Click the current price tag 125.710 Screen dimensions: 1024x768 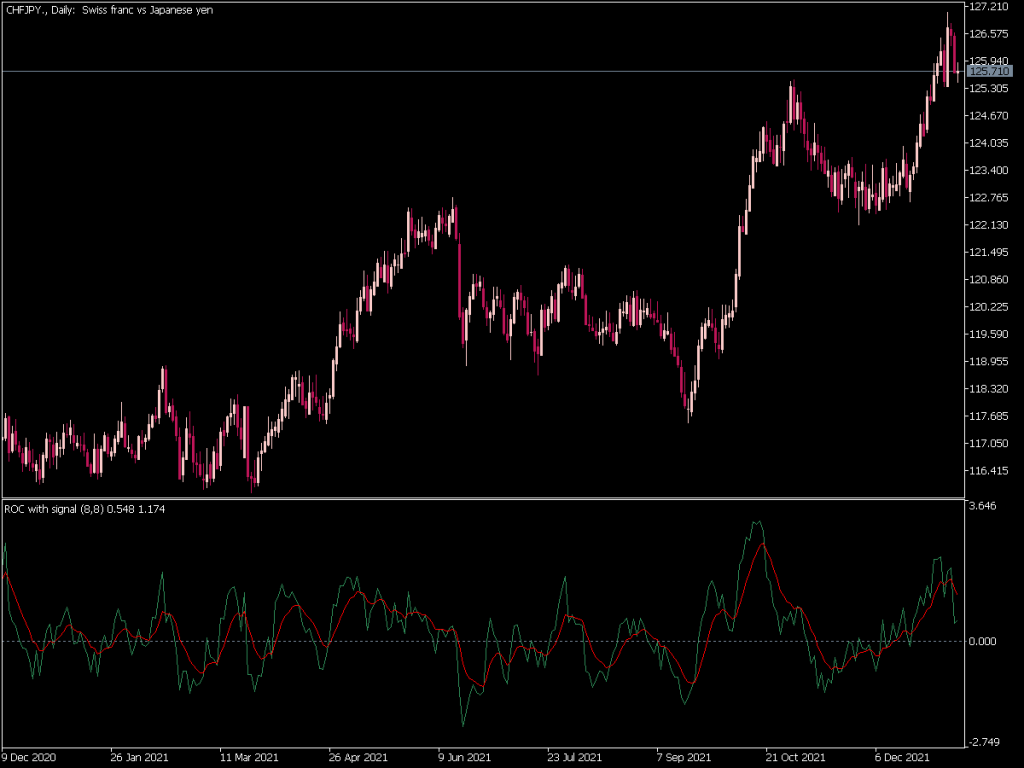click(x=990, y=72)
